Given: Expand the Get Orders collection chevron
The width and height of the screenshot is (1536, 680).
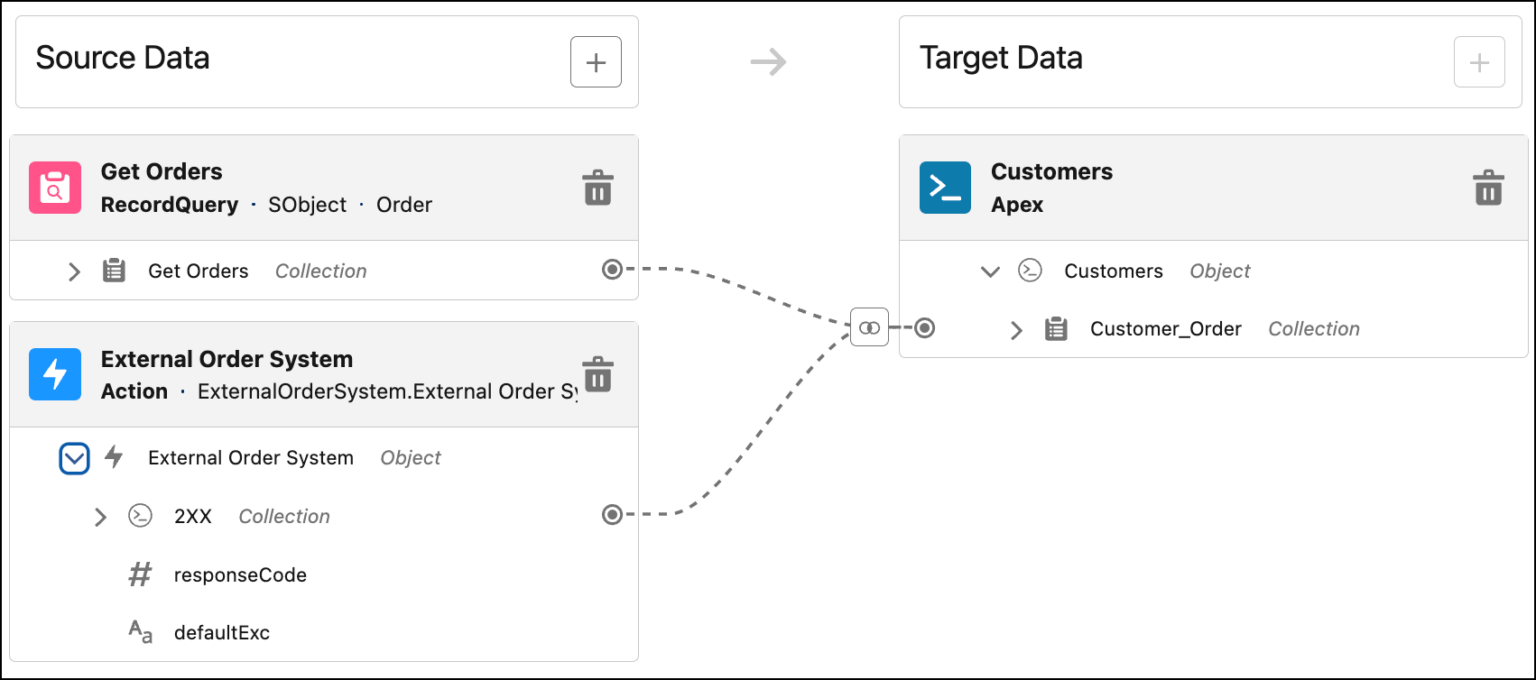Looking at the screenshot, I should coord(72,270).
